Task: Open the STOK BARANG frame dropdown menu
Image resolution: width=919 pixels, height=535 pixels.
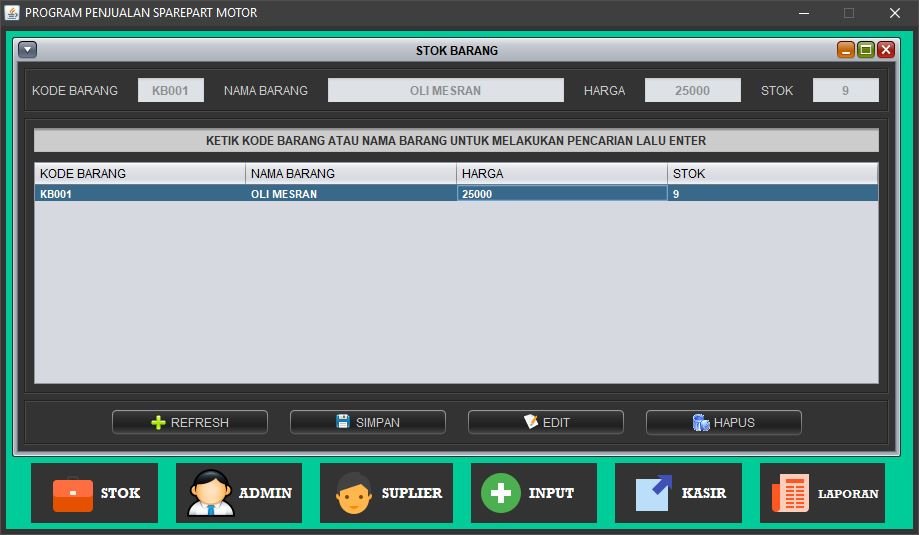Action: point(28,50)
